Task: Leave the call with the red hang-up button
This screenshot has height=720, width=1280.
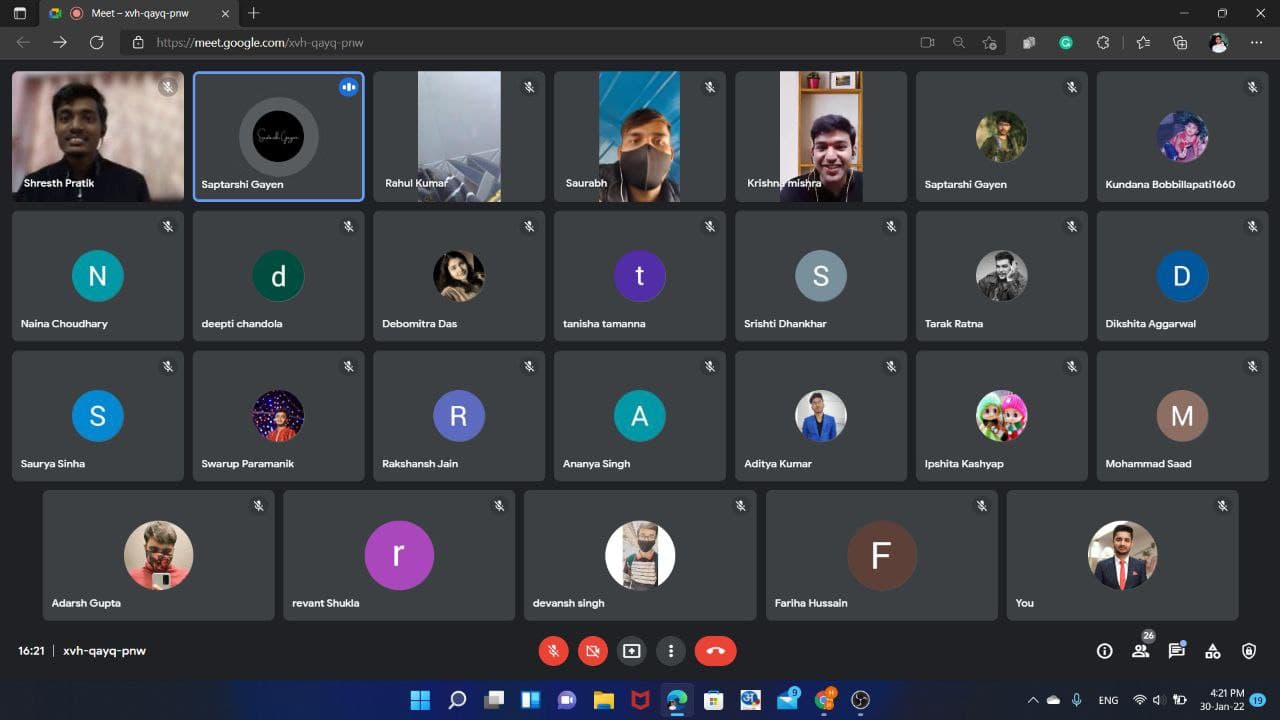Action: (x=715, y=651)
